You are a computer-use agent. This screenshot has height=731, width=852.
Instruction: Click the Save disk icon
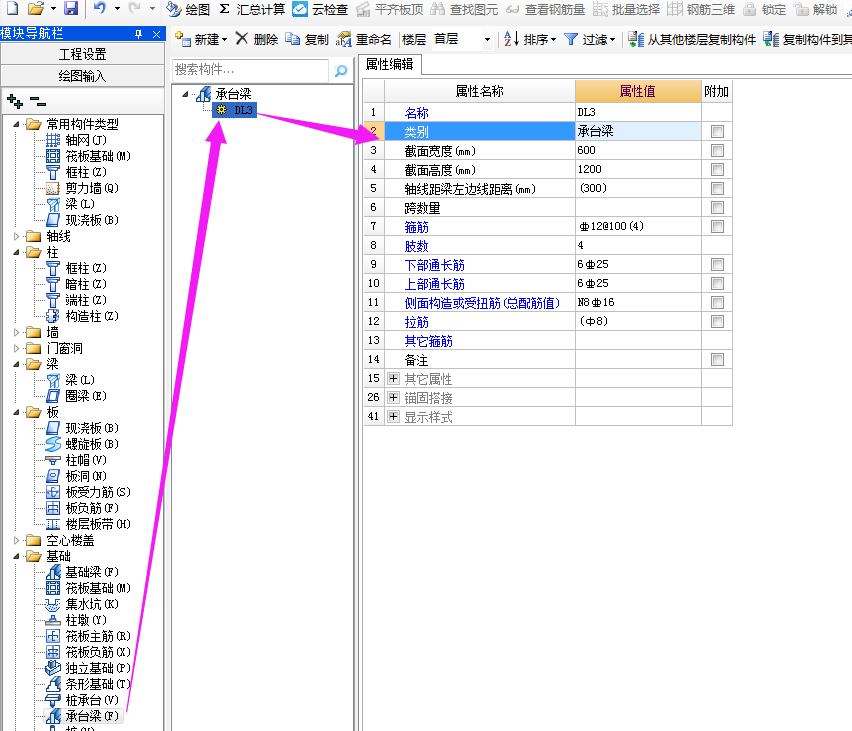click(71, 8)
